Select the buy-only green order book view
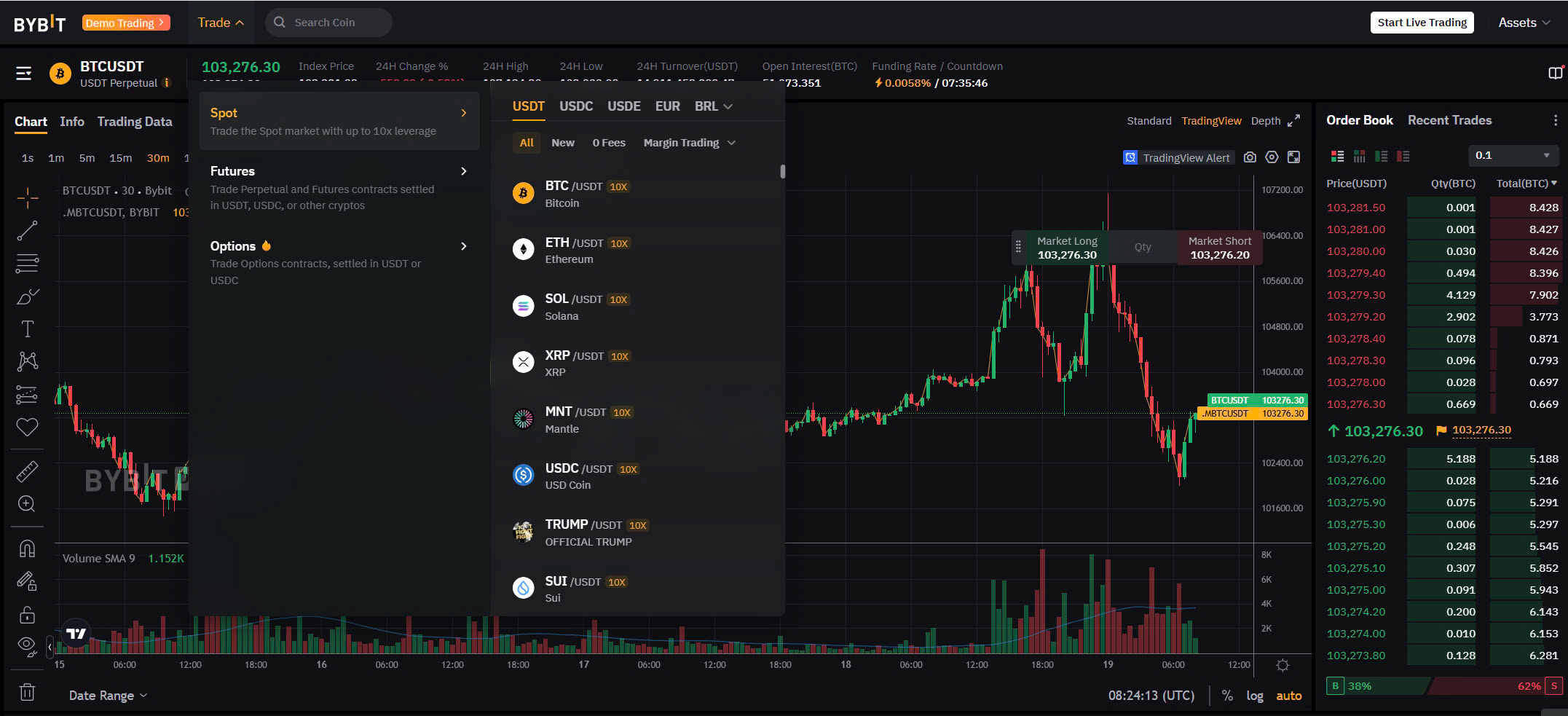Viewport: 1568px width, 716px height. tap(1382, 156)
